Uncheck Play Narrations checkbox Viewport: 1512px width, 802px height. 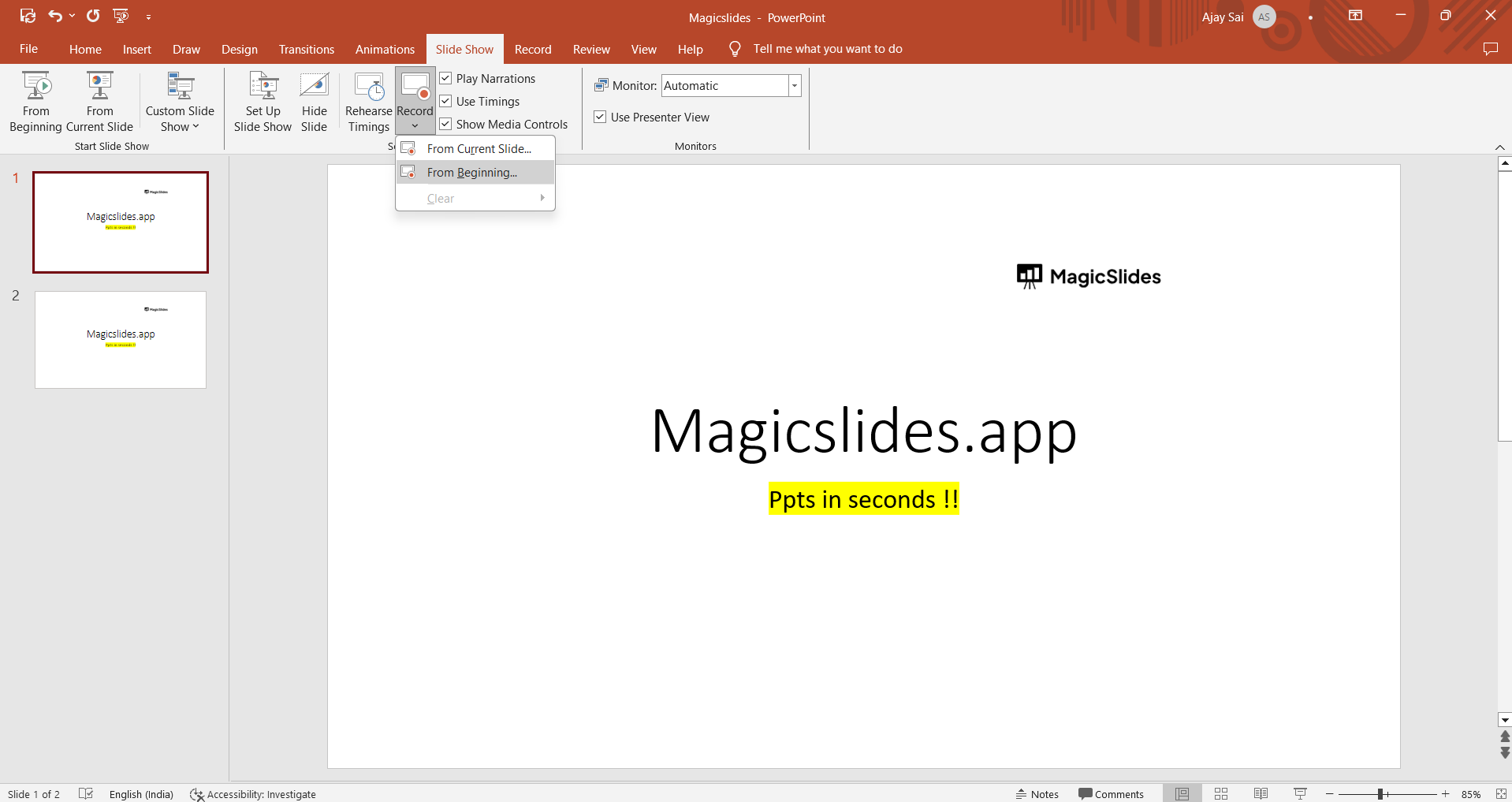(446, 79)
